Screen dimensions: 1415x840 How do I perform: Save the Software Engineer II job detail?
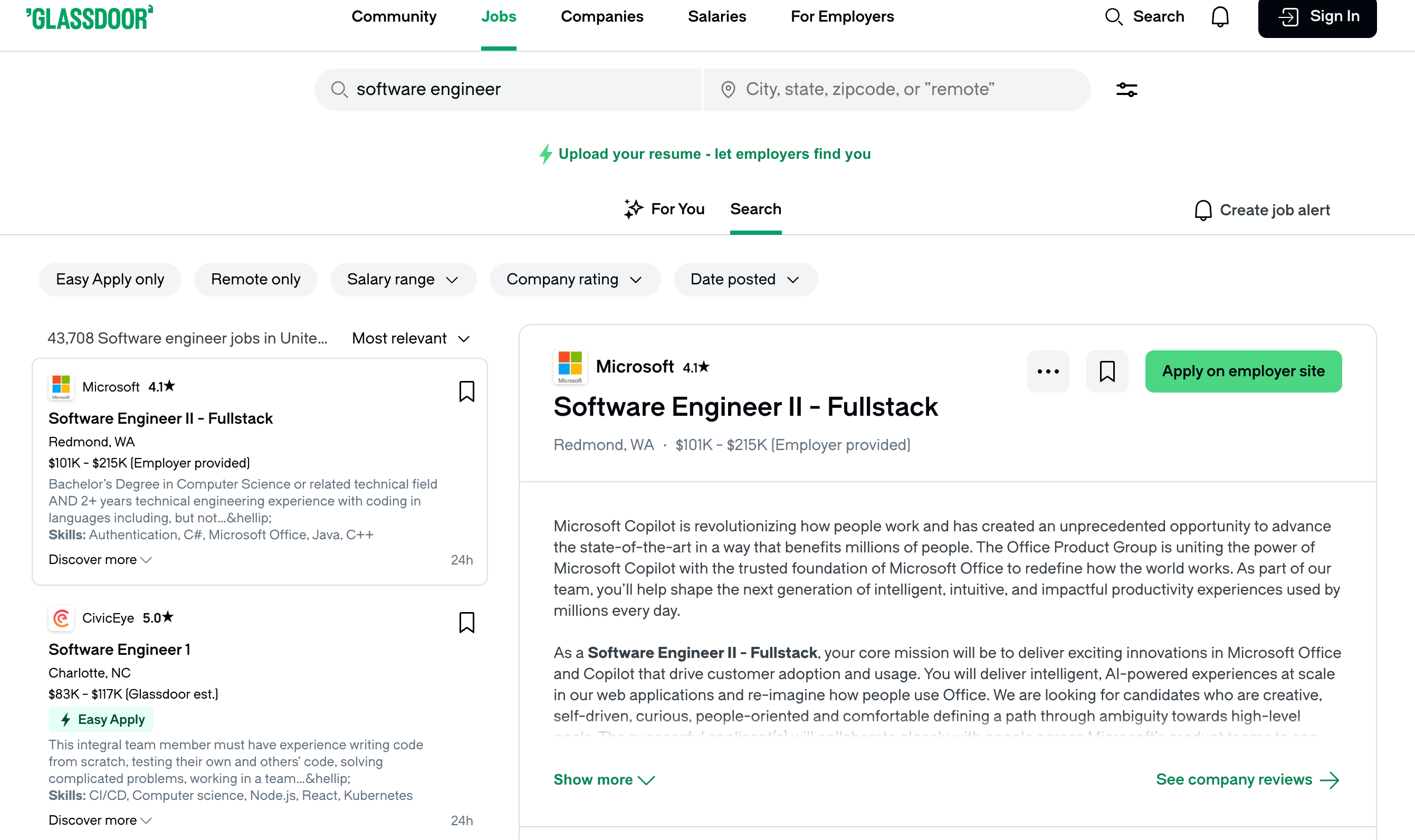pos(1107,371)
